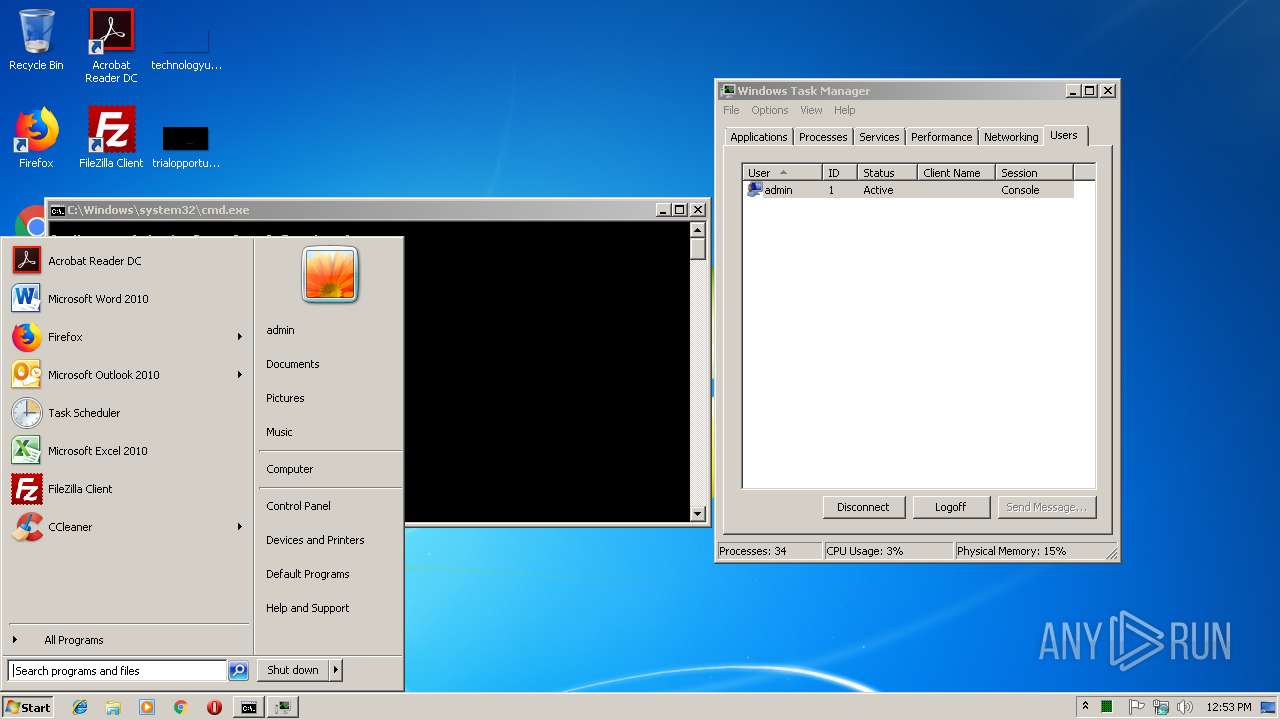Open Action Center flag tray icon
This screenshot has width=1280, height=720.
click(1137, 707)
